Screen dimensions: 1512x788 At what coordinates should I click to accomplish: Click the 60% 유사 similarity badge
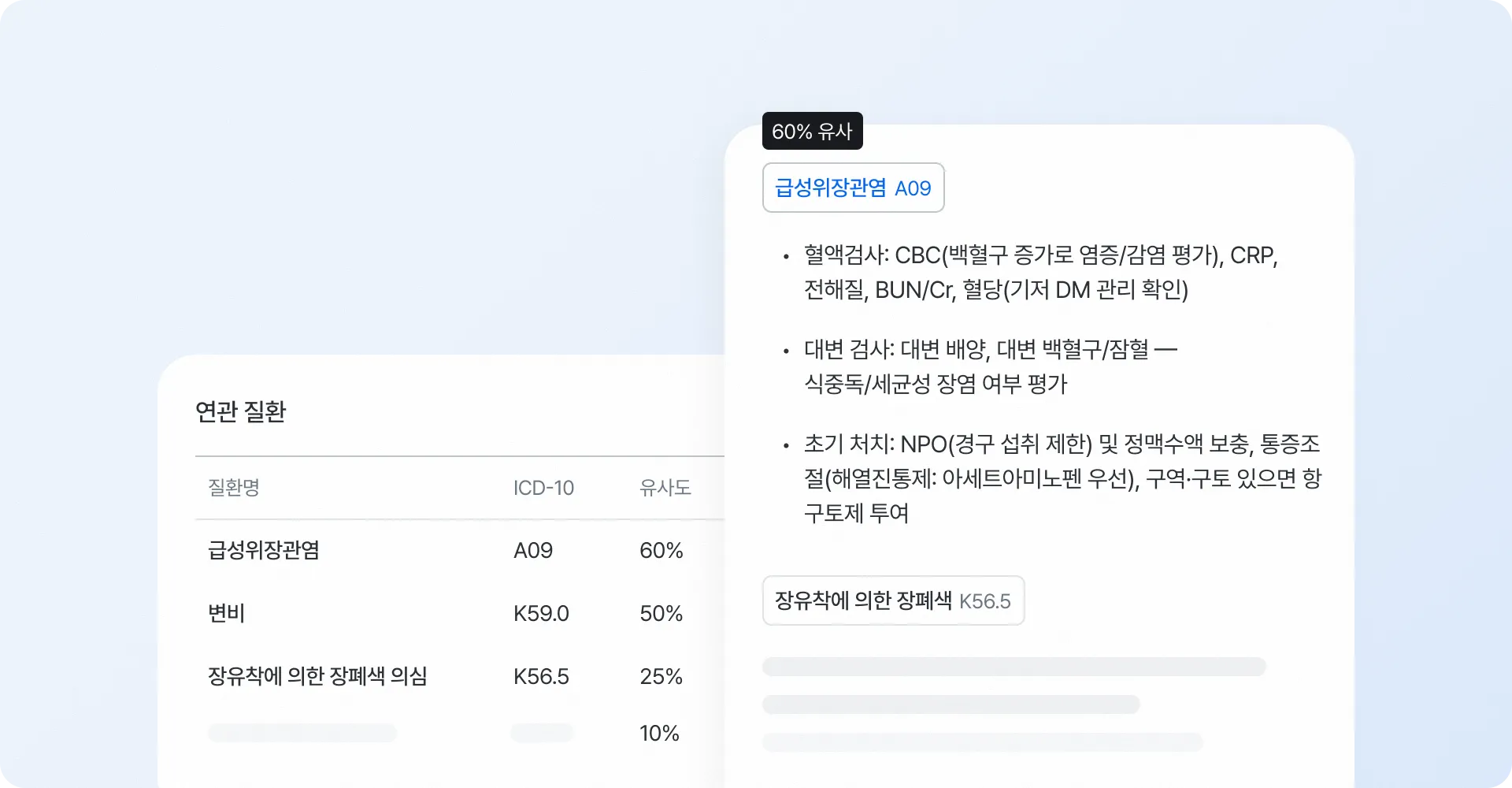[x=813, y=131]
